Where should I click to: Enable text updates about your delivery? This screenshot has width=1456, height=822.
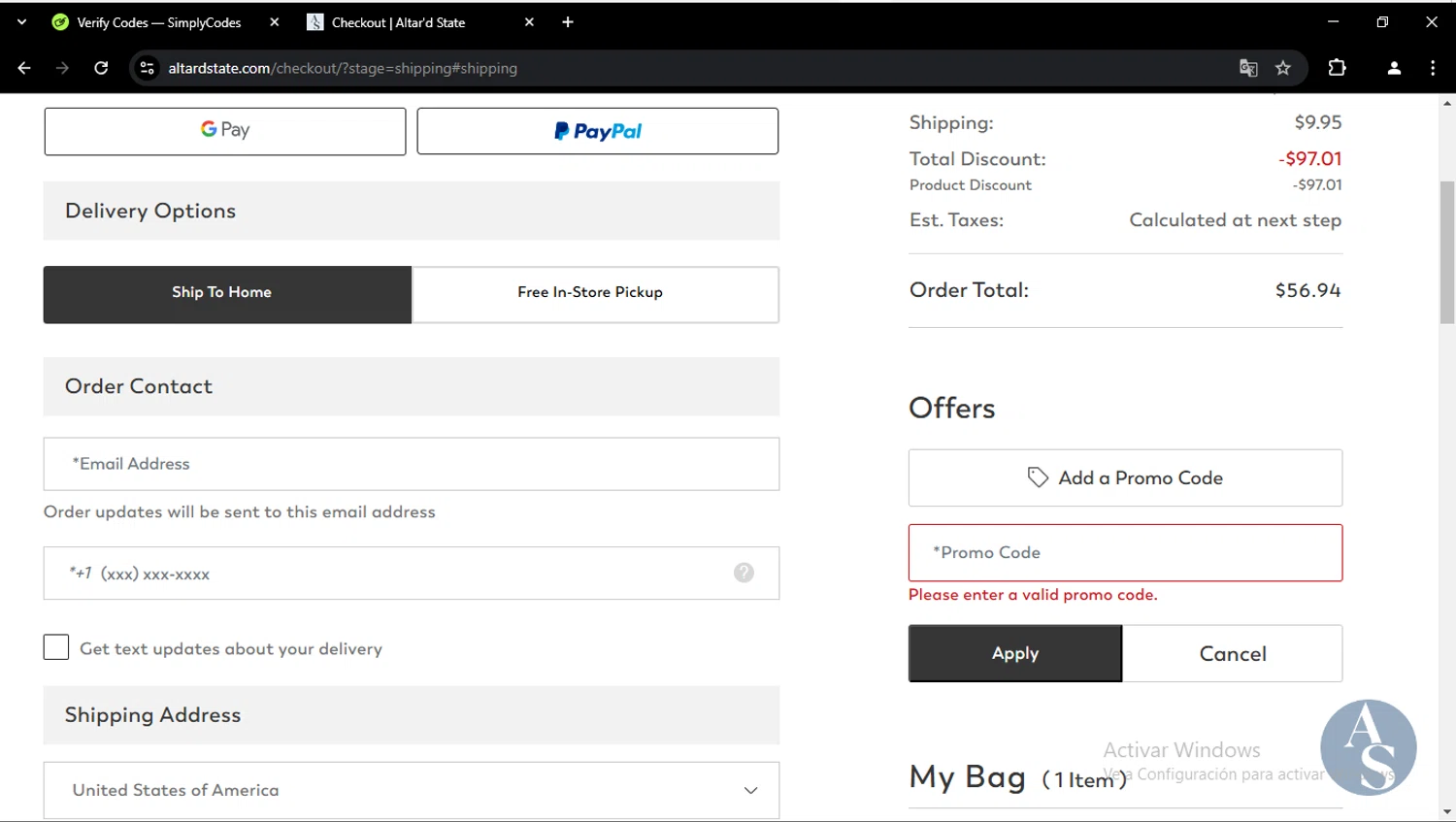(56, 647)
